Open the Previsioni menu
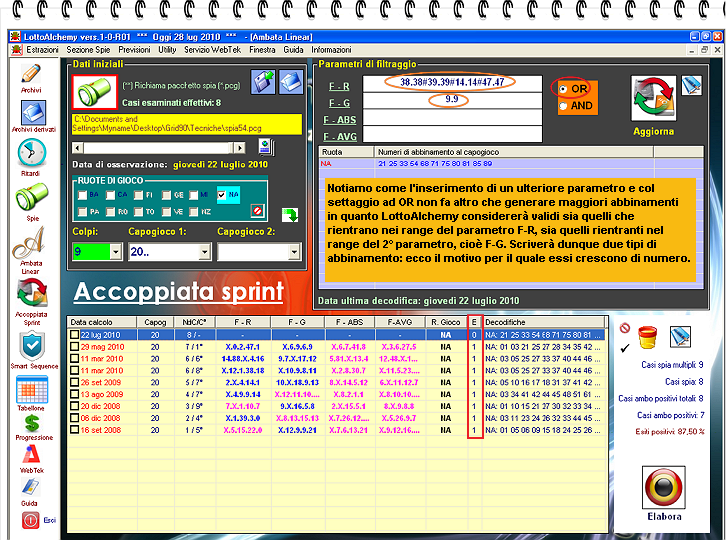Viewport: 726px width, 540px height. pyautogui.click(x=134, y=50)
